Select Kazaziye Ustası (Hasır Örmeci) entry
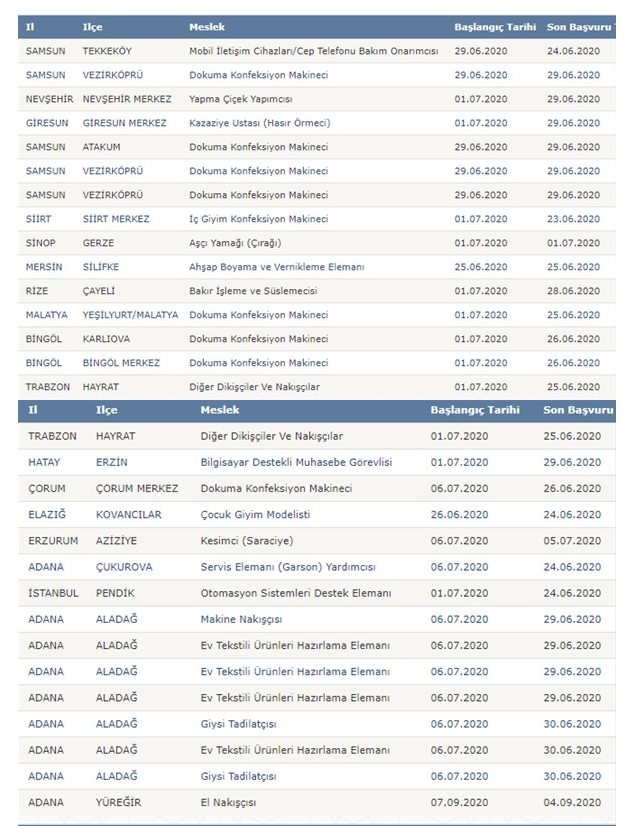 [x=259, y=123]
